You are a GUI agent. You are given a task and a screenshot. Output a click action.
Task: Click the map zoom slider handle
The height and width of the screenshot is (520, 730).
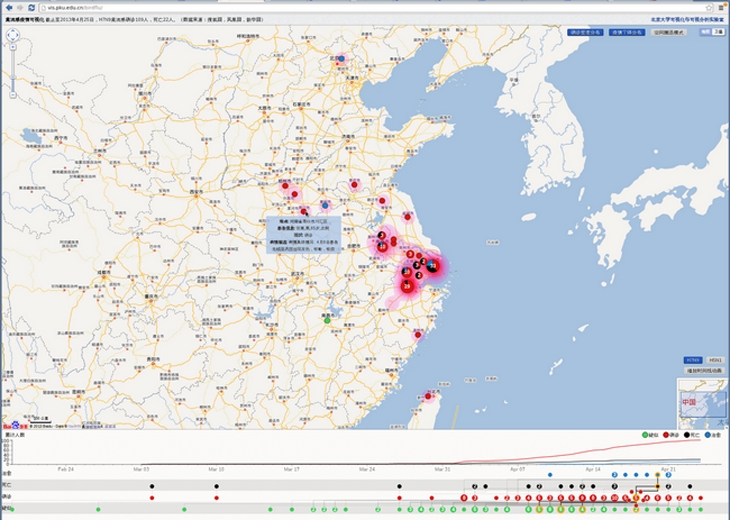pyautogui.click(x=13, y=77)
